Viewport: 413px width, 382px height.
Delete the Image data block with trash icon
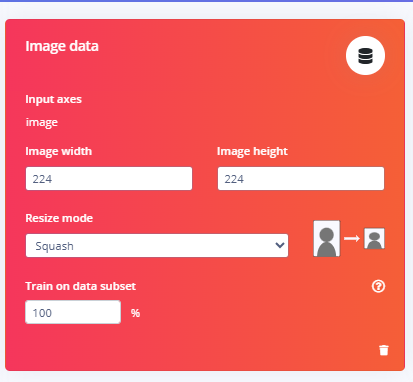(384, 350)
